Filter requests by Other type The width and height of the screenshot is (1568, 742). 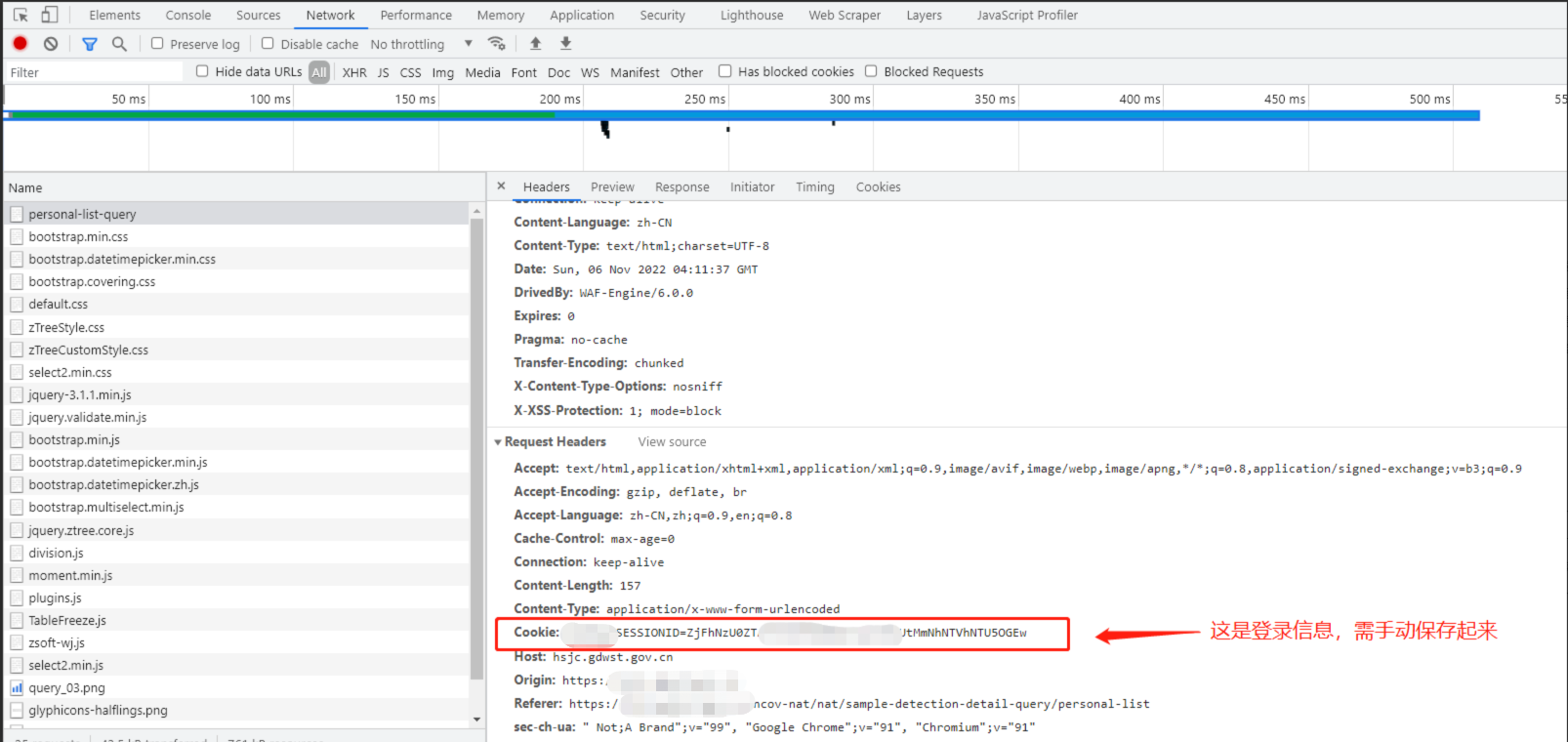tap(686, 72)
